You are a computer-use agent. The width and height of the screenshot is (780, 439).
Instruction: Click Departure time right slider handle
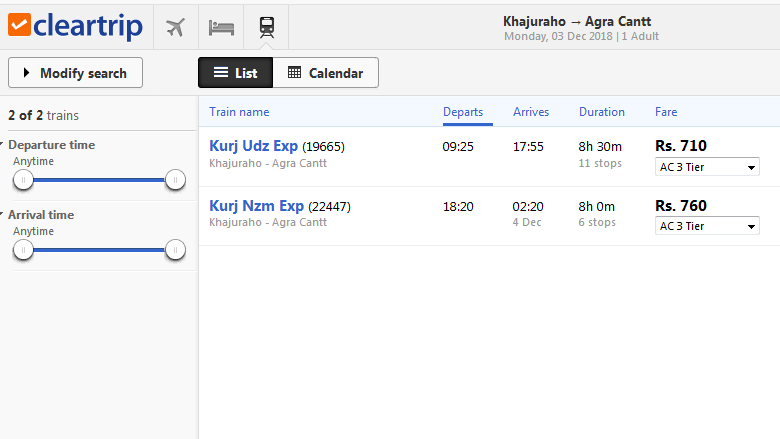tap(175, 180)
